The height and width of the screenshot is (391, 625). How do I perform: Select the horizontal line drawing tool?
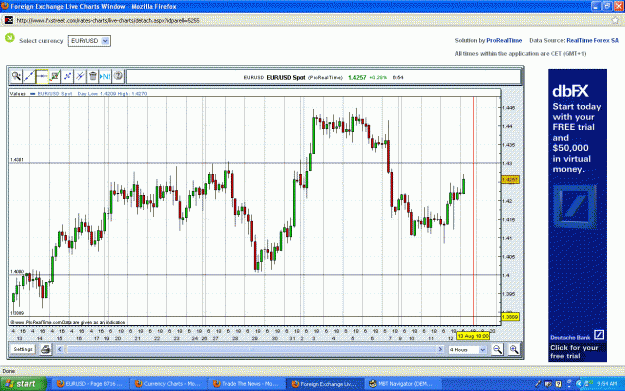click(42, 76)
